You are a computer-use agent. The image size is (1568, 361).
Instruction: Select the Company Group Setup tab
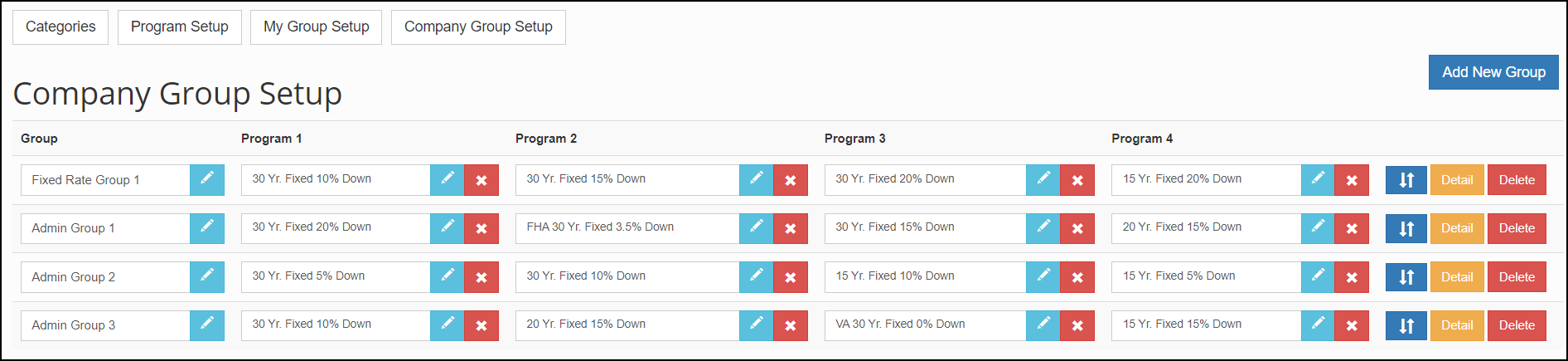click(478, 27)
